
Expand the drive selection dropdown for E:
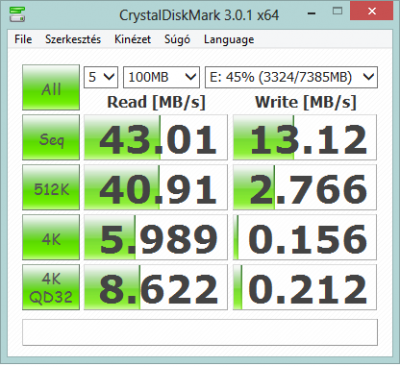pos(291,77)
